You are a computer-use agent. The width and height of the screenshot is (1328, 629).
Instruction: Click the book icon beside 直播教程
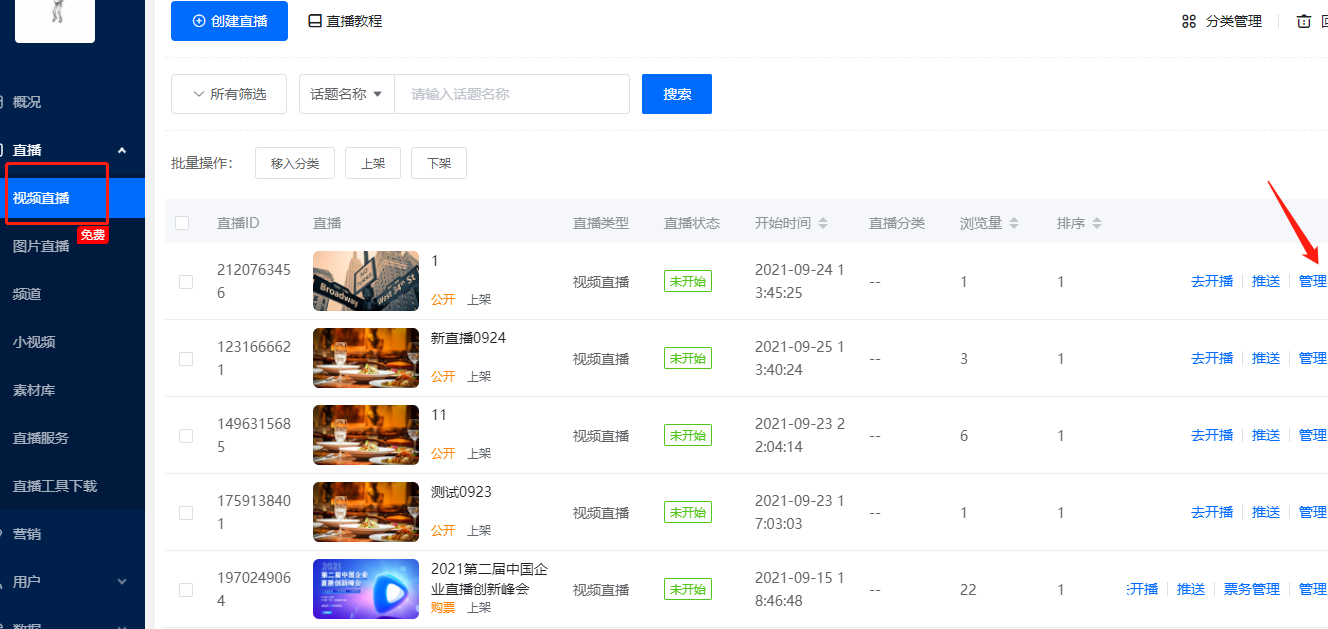tap(315, 21)
